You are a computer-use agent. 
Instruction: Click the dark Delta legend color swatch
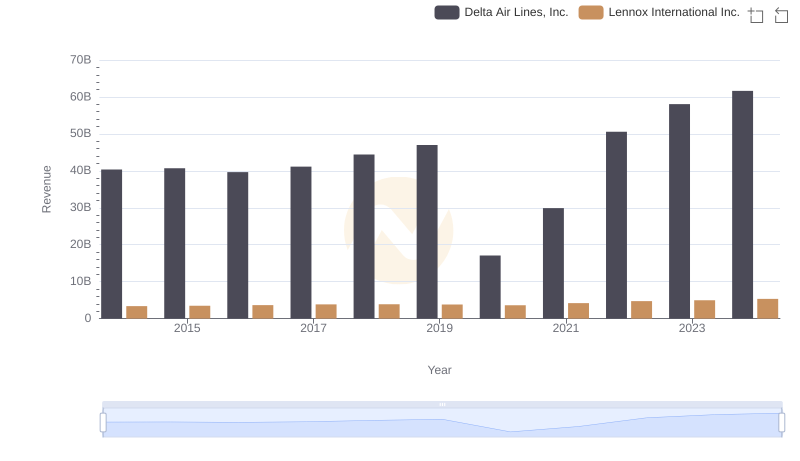click(446, 12)
